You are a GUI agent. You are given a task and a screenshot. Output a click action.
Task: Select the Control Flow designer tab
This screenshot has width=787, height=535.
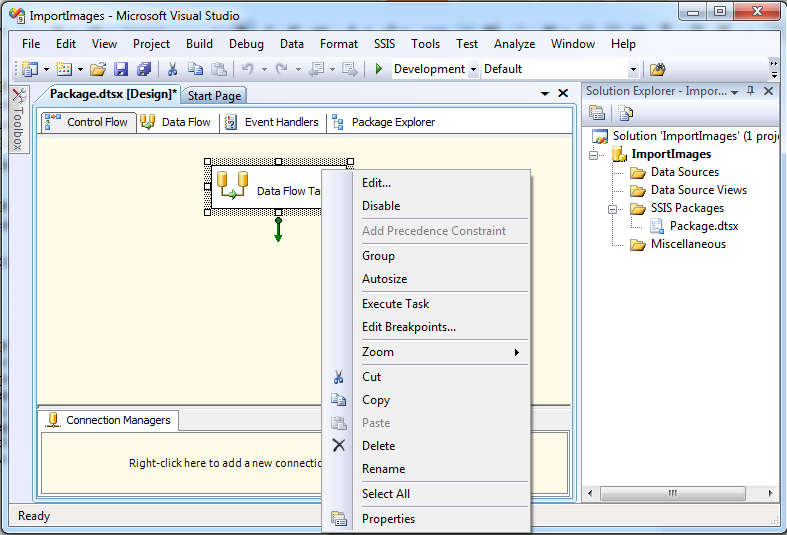pyautogui.click(x=88, y=122)
